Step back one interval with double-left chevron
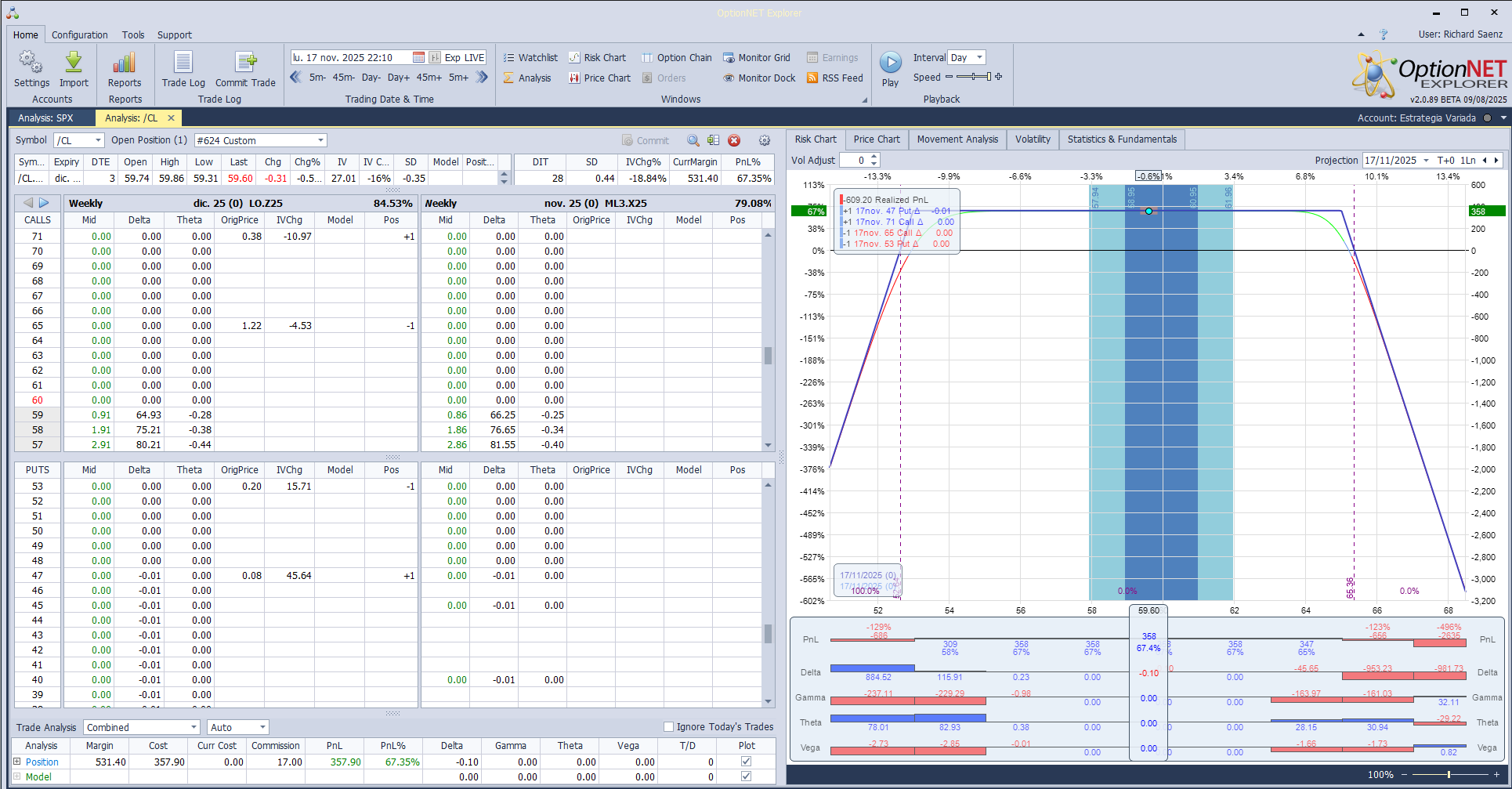 [296, 77]
